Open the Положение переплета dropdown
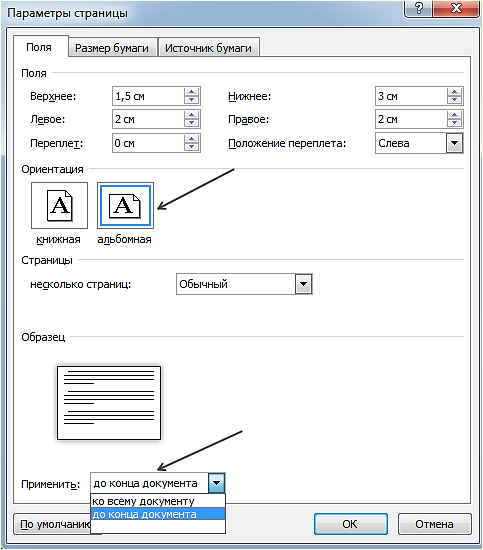483x550 pixels. (455, 143)
